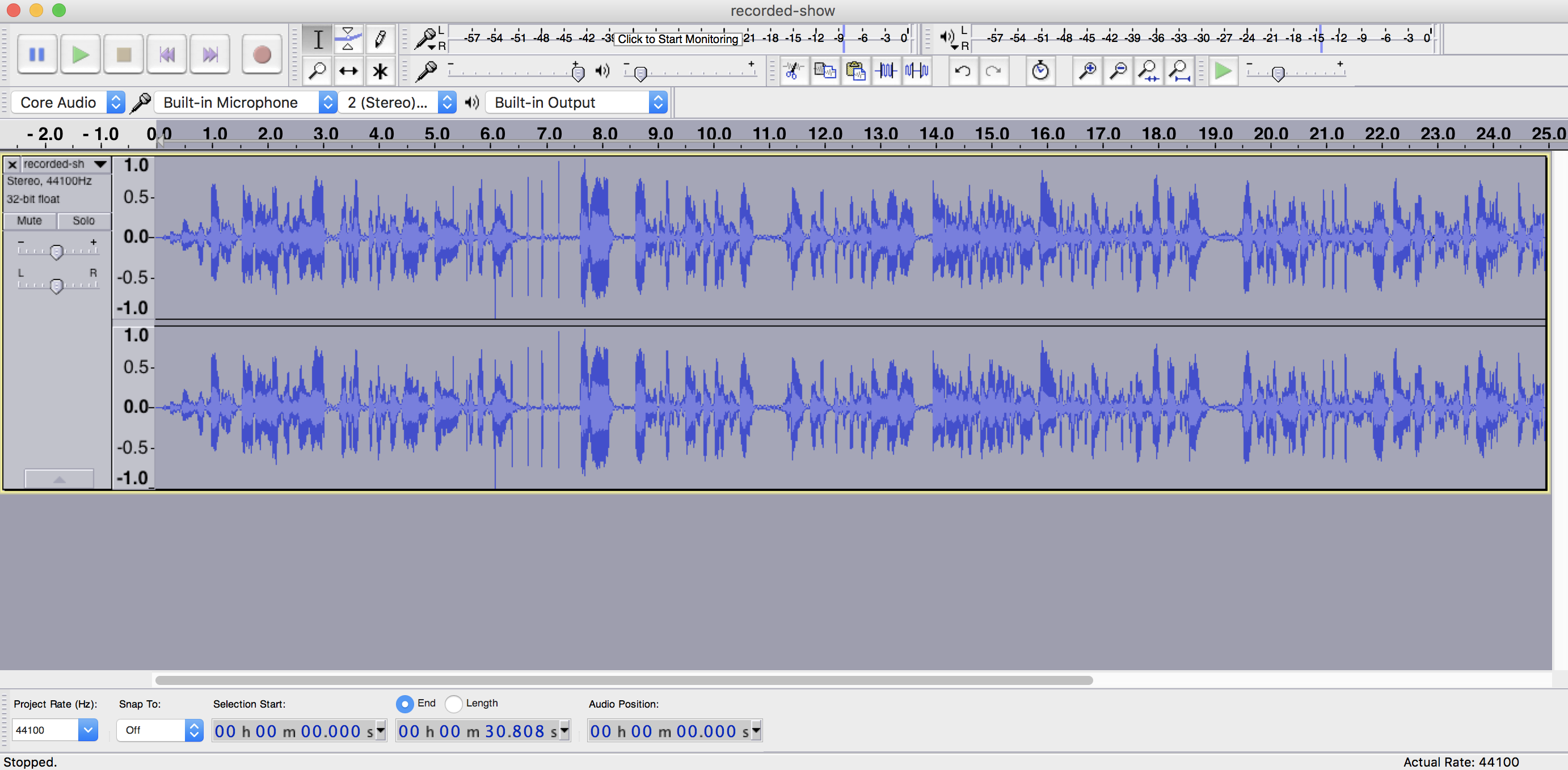Click the Cut scissors icon
Viewport: 1568px width, 770px height.
point(793,71)
